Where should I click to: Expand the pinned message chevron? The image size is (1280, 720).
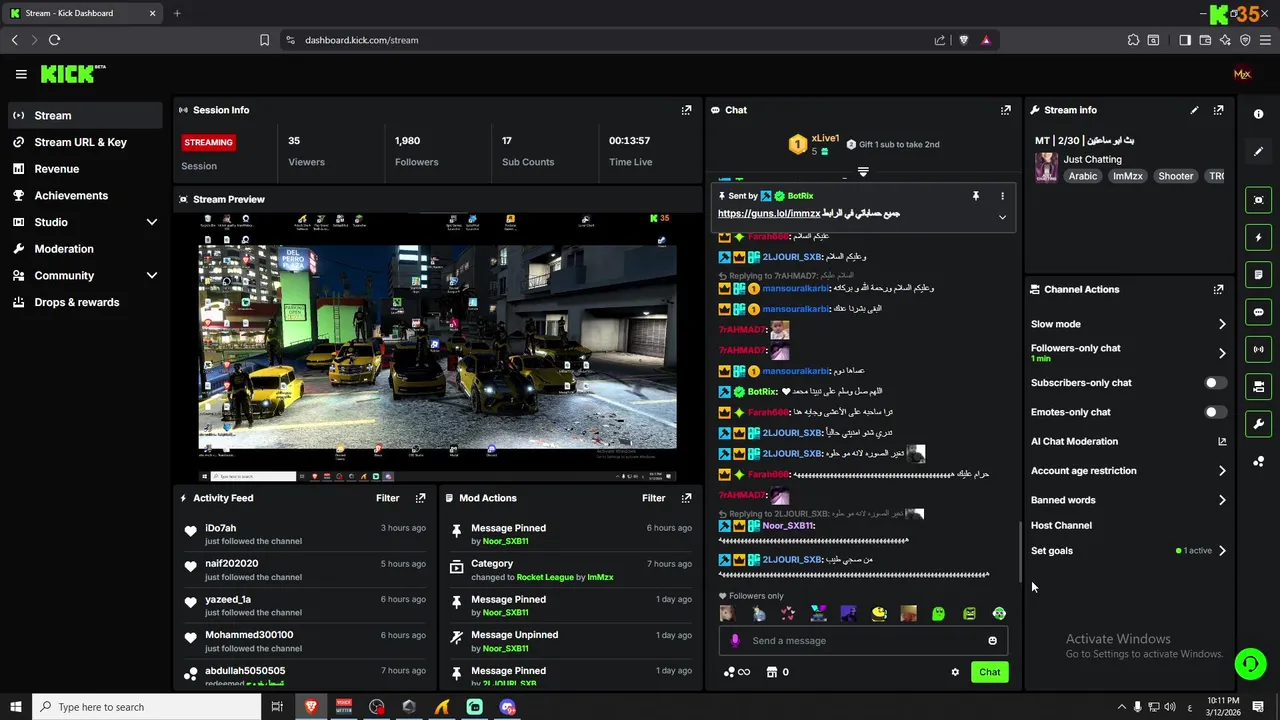1002,217
